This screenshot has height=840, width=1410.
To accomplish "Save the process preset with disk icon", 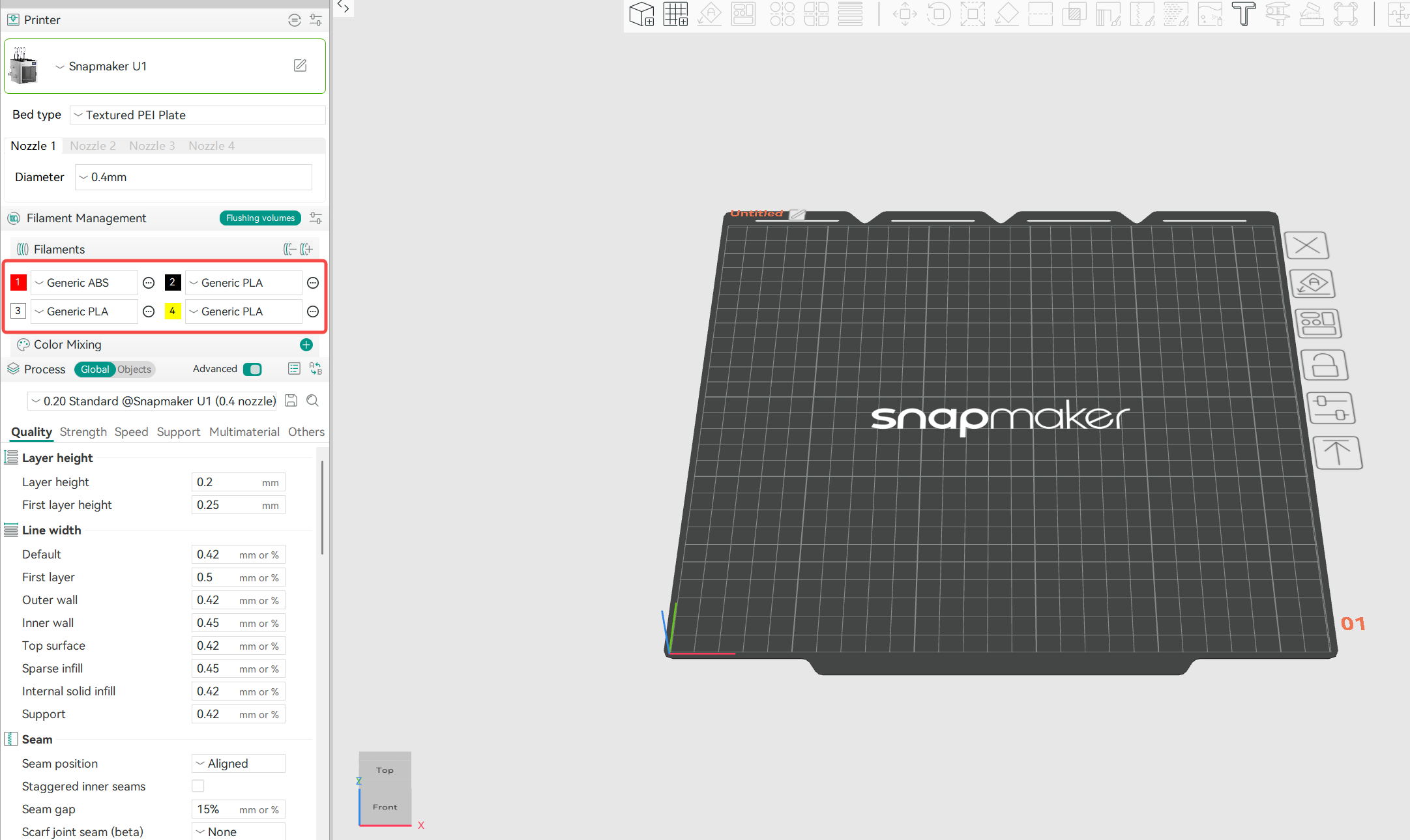I will [291, 401].
